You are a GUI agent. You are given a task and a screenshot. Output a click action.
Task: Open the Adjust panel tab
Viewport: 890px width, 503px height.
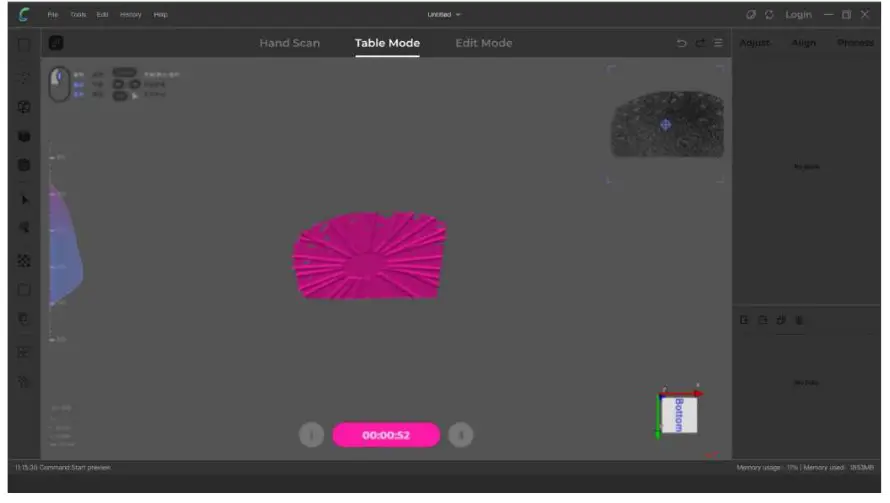coord(754,43)
